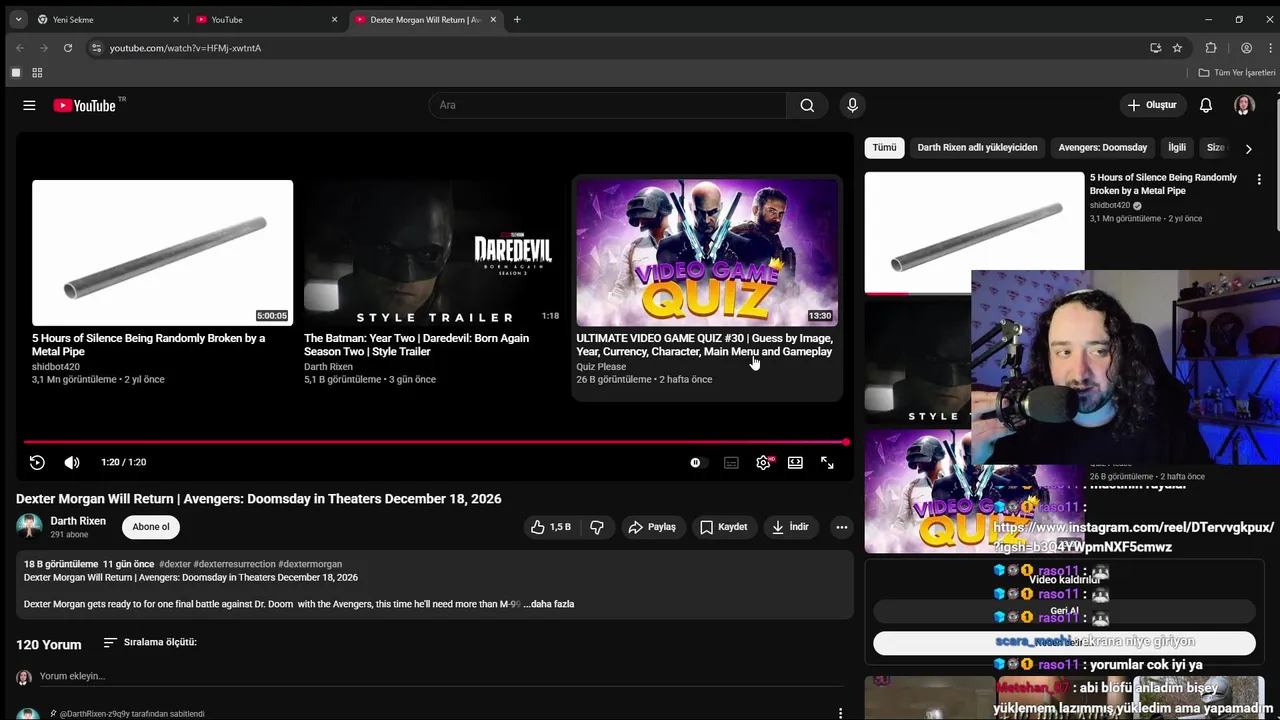Mute the video with the speaker icon
Viewport: 1280px width, 720px height.
(72, 462)
